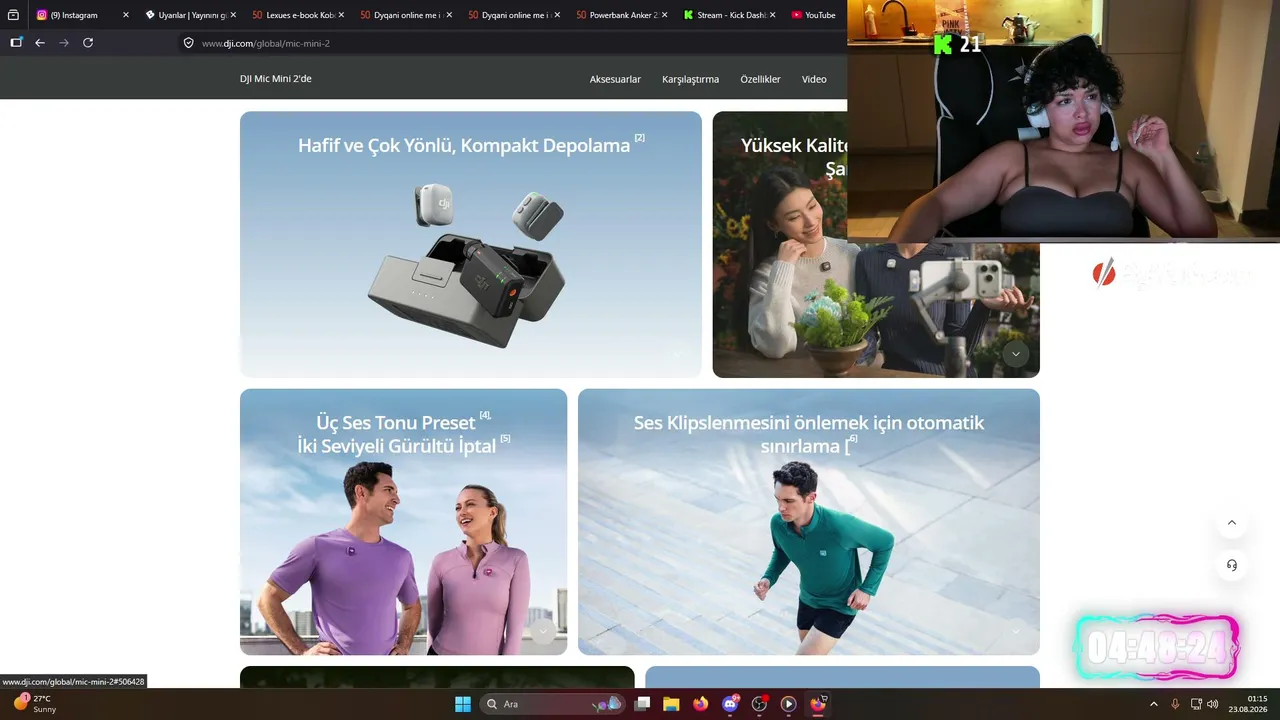
Task: Open the Hafif ve Çok Yönlü storage card
Action: coord(471,244)
